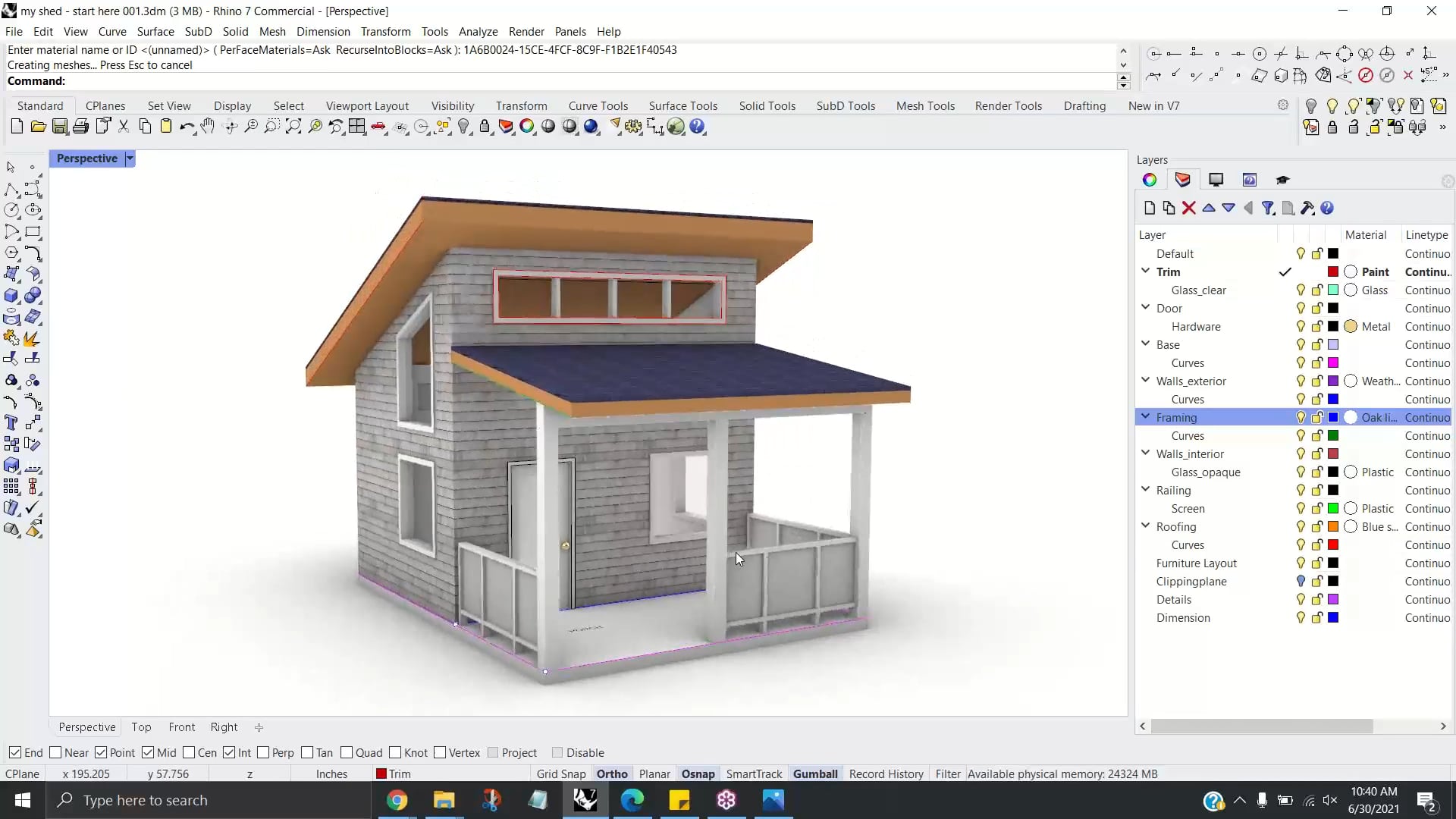This screenshot has height=819, width=1456.
Task: Open the Analyze menu
Action: click(x=478, y=32)
